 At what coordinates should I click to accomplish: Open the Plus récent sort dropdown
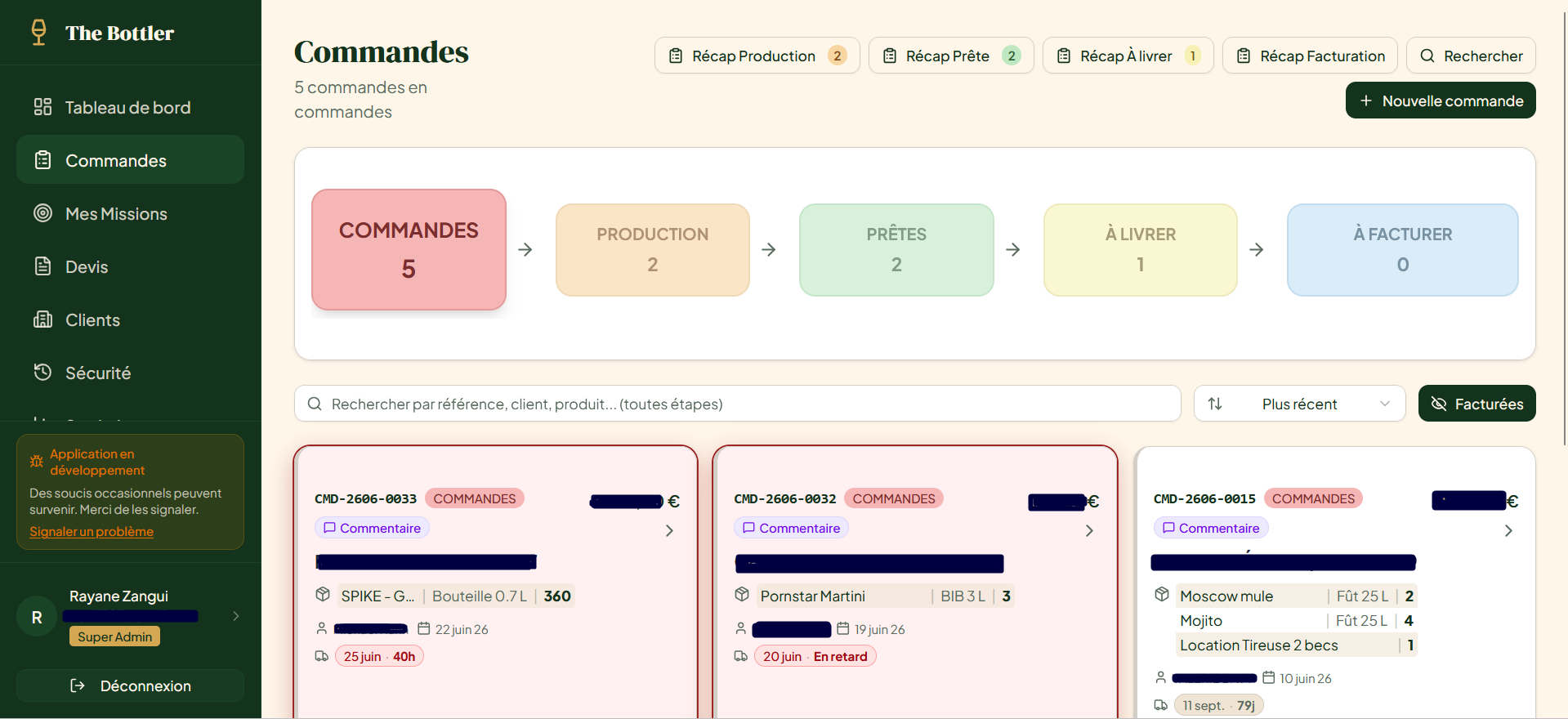click(x=1299, y=404)
